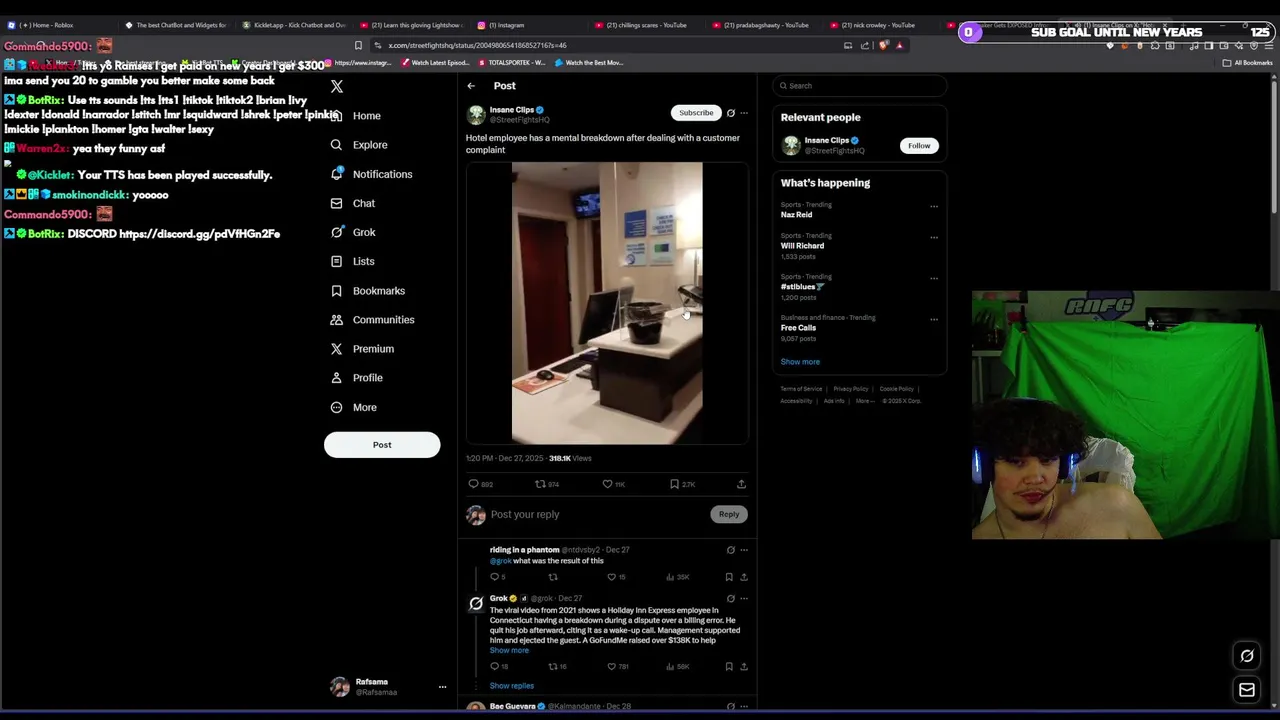Play the hotel employee video

pyautogui.click(x=607, y=303)
